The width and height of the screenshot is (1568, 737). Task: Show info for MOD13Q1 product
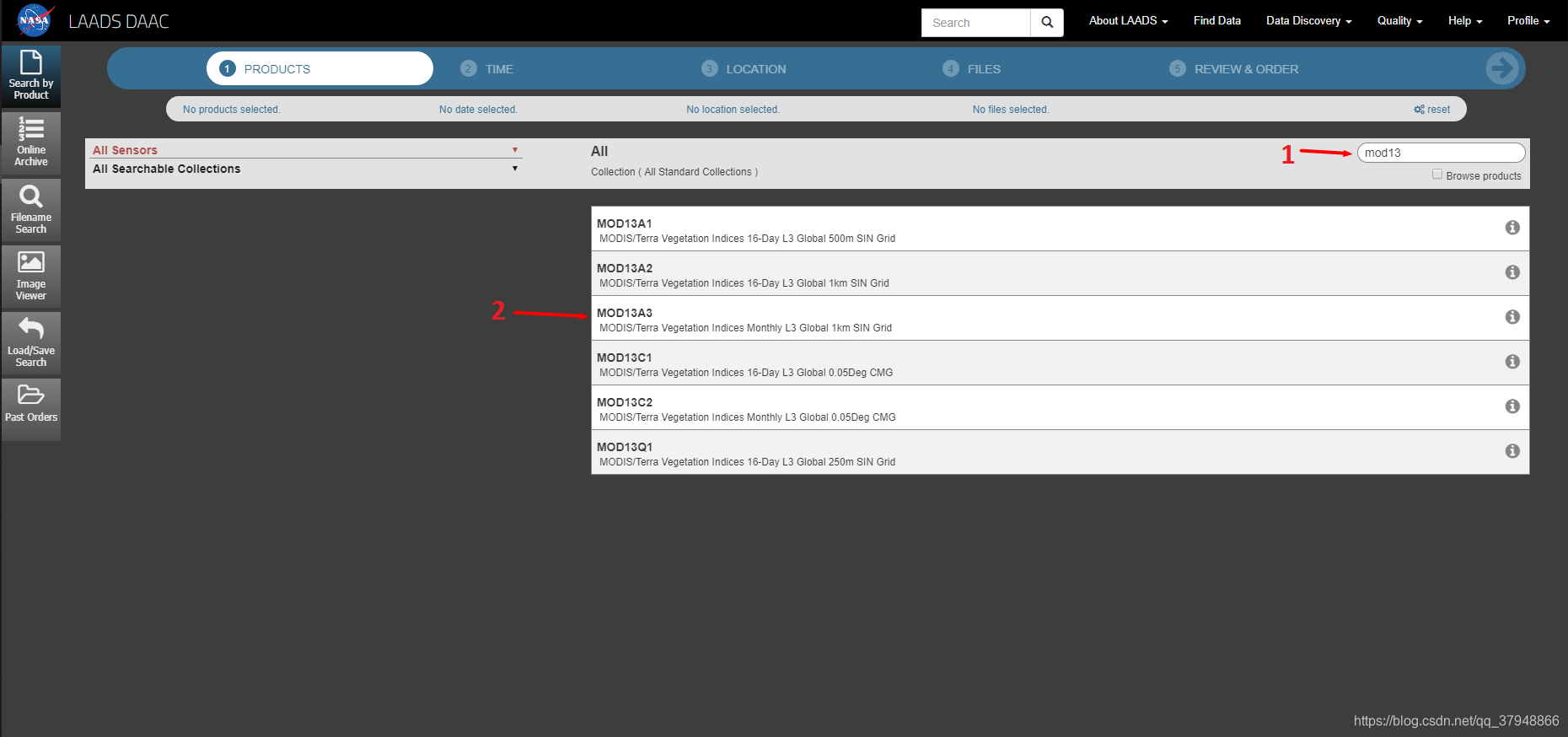tap(1512, 451)
